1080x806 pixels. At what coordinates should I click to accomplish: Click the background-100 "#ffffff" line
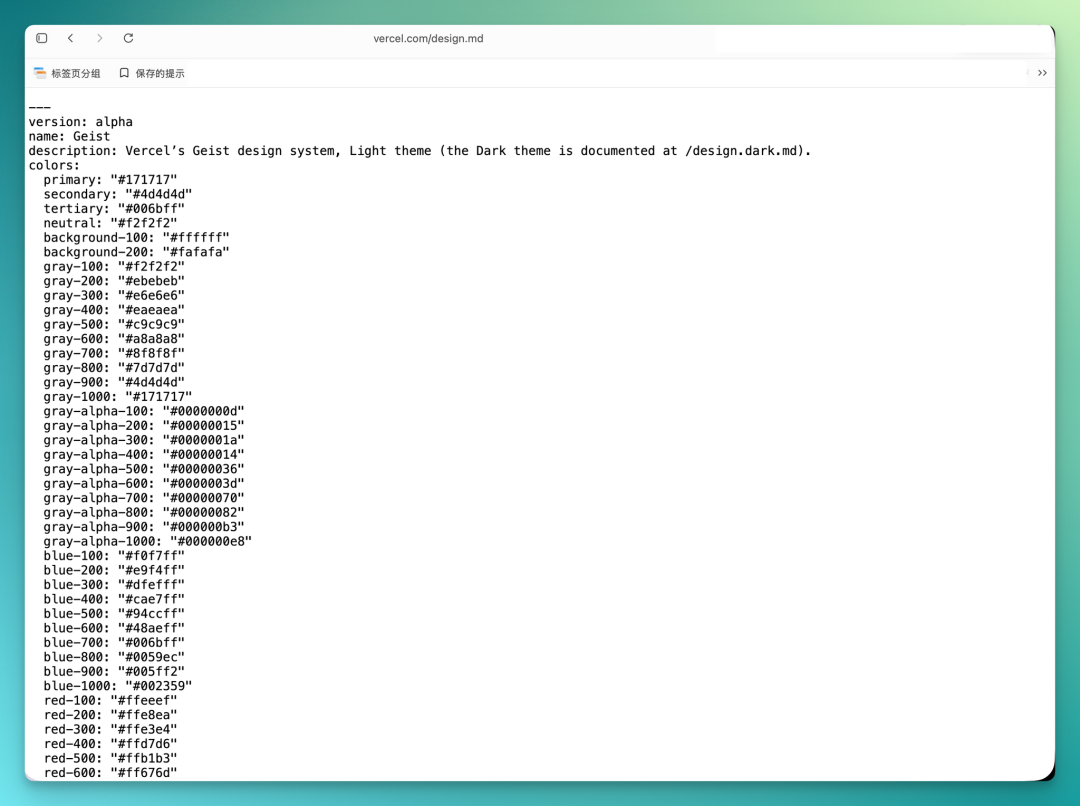[x=136, y=238]
